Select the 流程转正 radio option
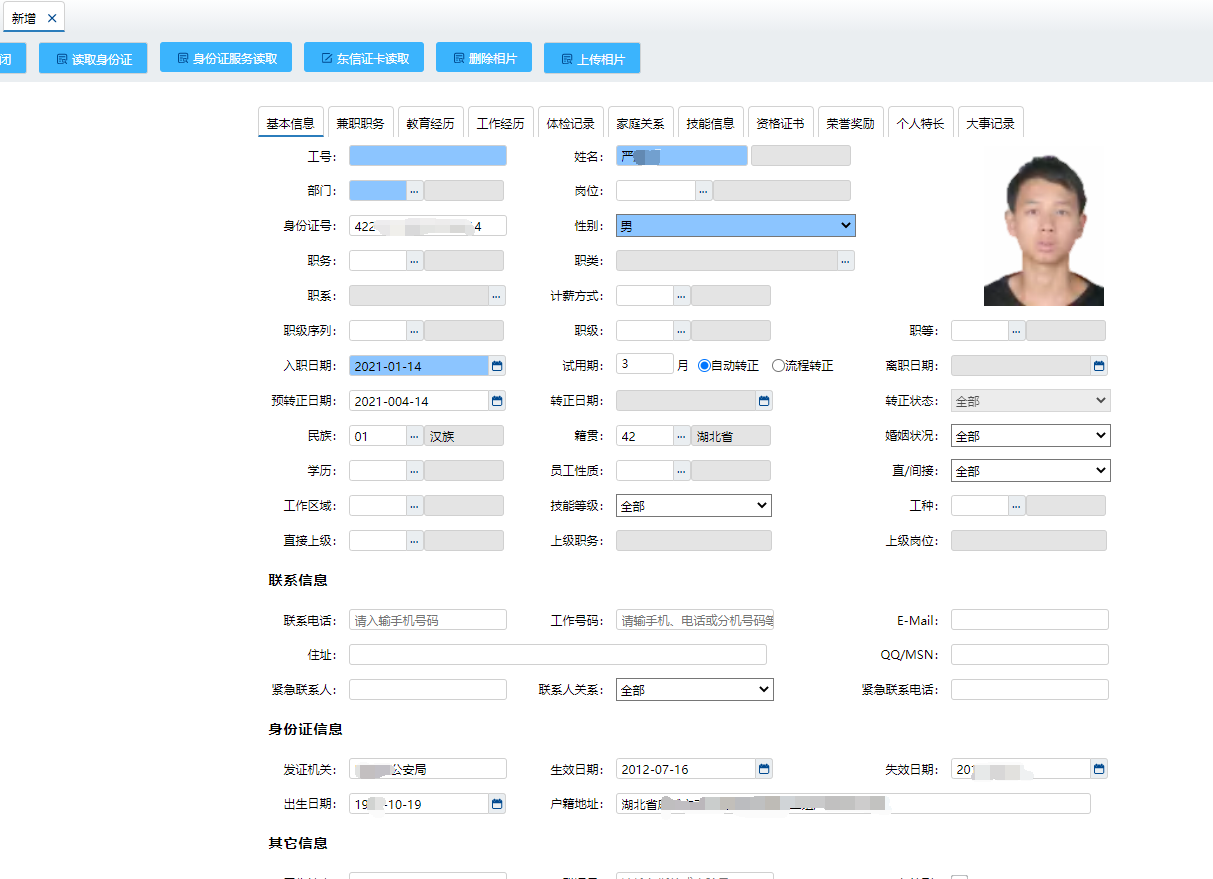The height and width of the screenshot is (879, 1213). click(x=779, y=364)
